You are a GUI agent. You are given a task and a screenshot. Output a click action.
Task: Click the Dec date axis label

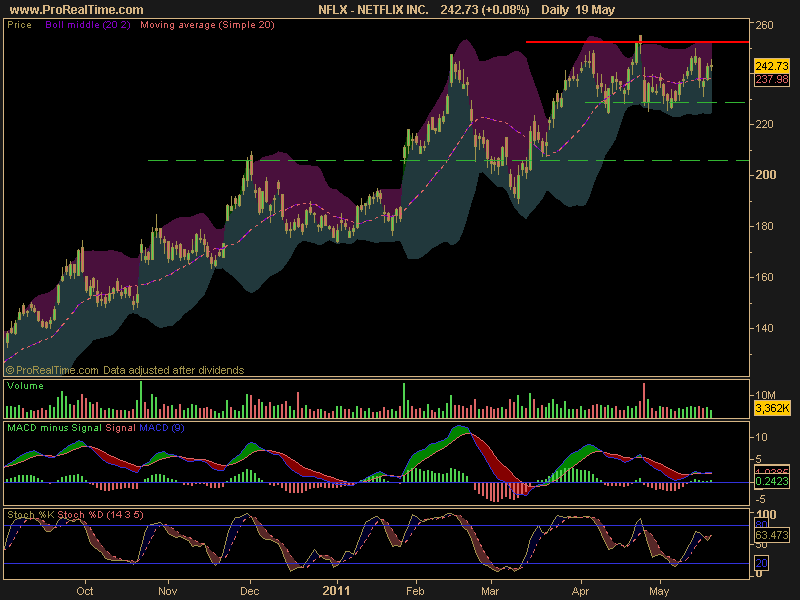pos(249,591)
